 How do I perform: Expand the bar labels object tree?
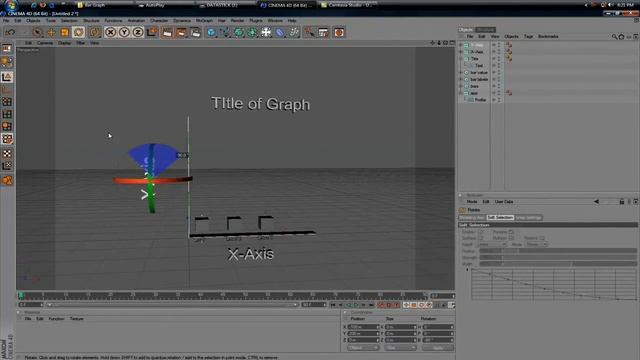click(x=461, y=79)
